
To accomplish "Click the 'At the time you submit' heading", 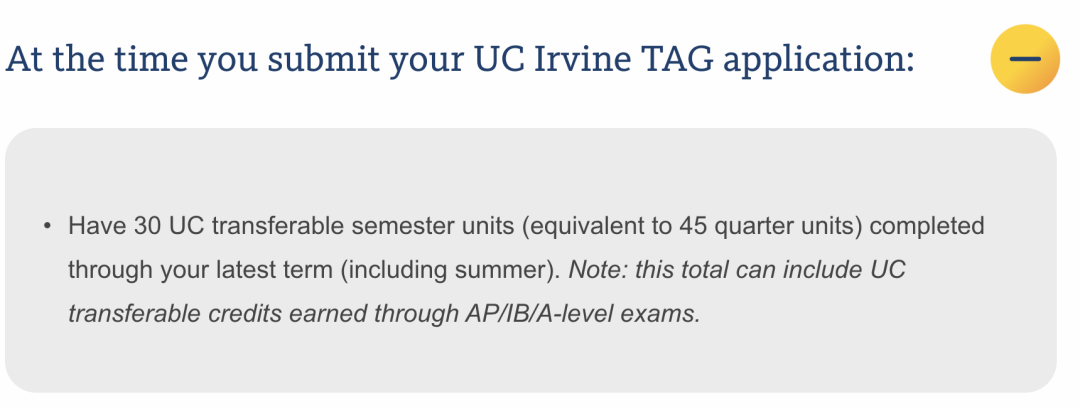I will click(x=460, y=59).
